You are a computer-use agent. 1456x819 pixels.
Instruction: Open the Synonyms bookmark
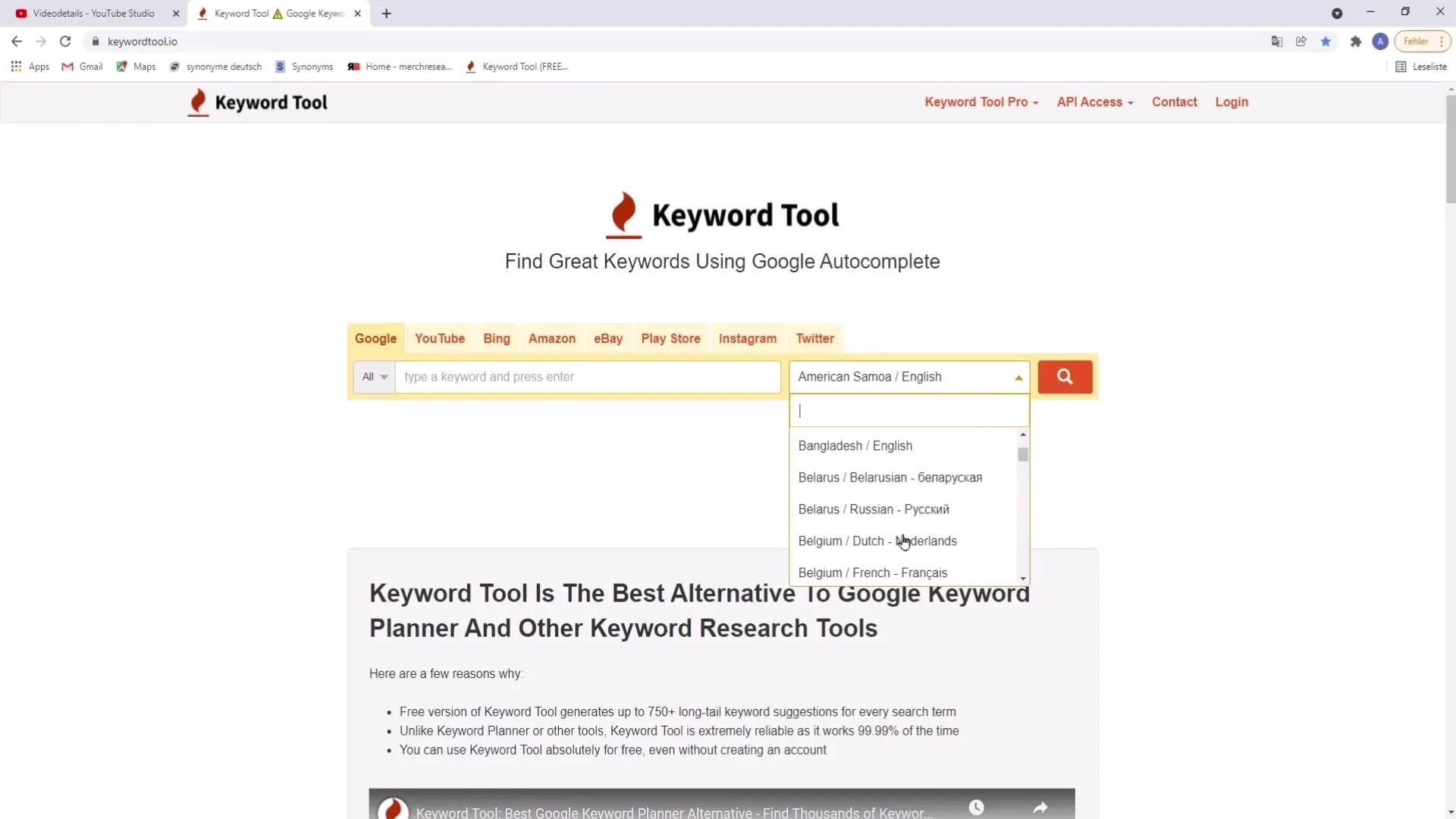pyautogui.click(x=304, y=67)
